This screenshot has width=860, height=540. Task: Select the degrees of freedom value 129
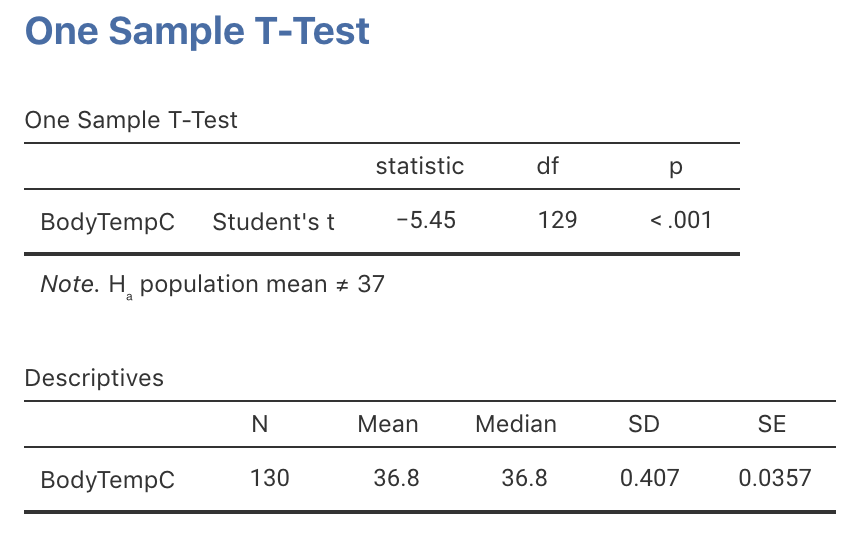pyautogui.click(x=557, y=220)
